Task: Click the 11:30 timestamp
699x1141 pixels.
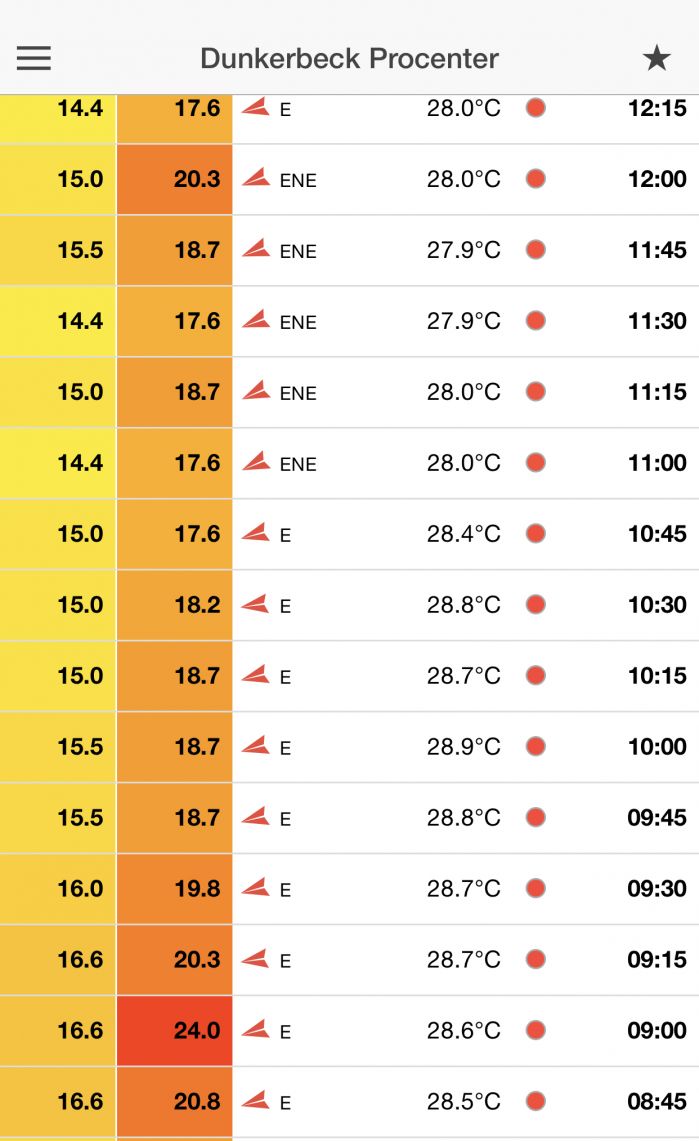Action: point(657,321)
